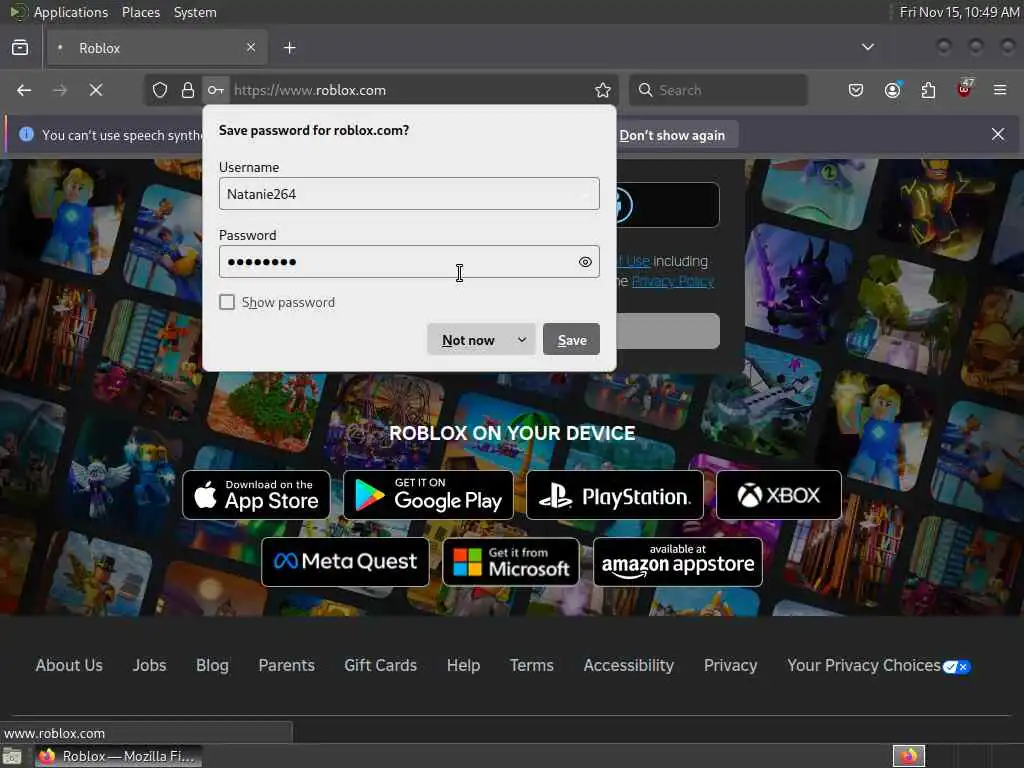Close the Roblox tab
Screen dimensions: 1024x768
tap(251, 48)
